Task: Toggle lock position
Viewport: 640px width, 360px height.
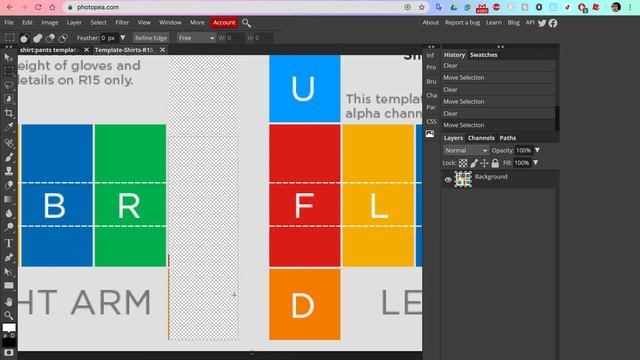Action: pos(484,163)
